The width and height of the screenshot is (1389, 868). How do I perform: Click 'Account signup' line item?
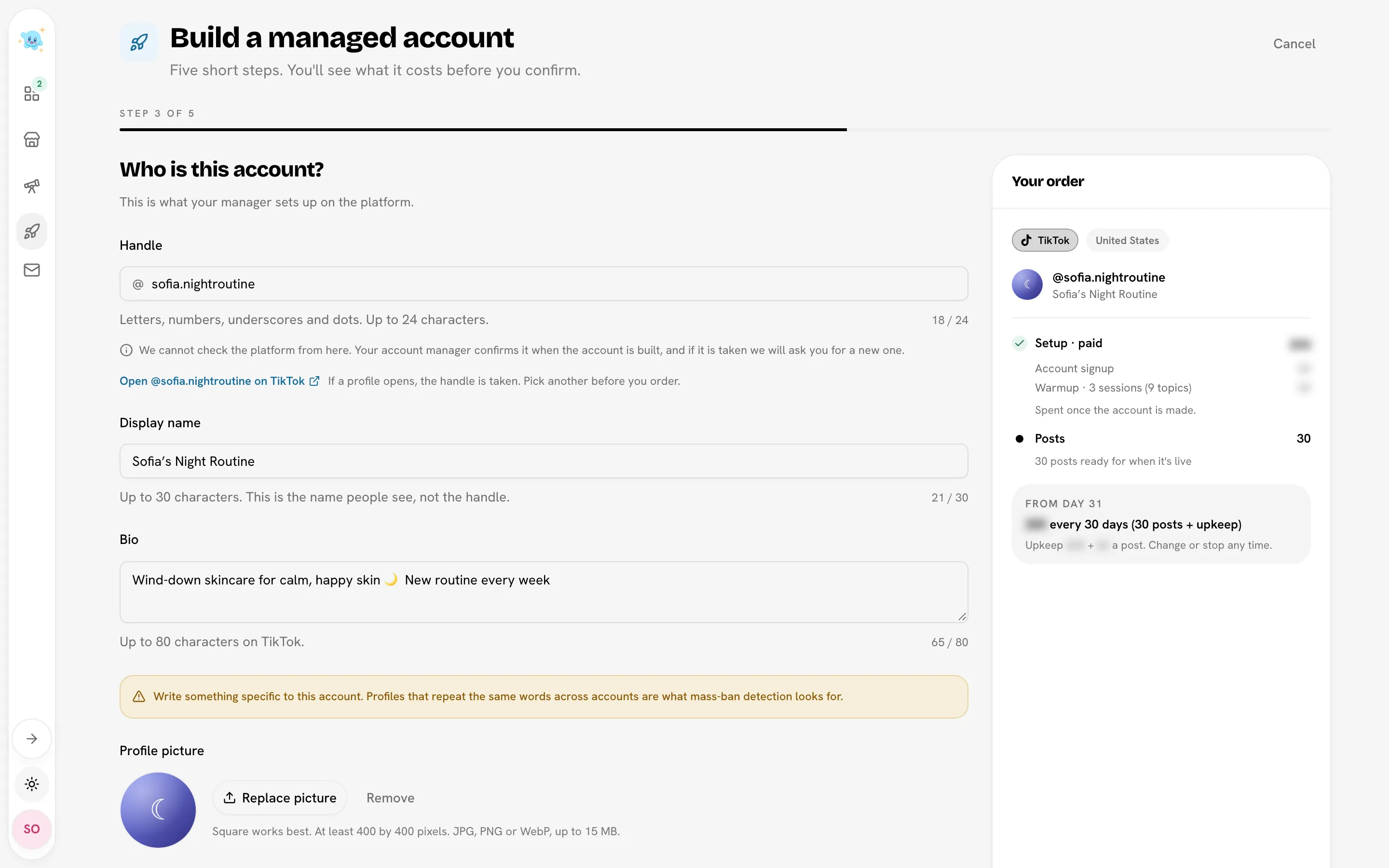(1074, 368)
